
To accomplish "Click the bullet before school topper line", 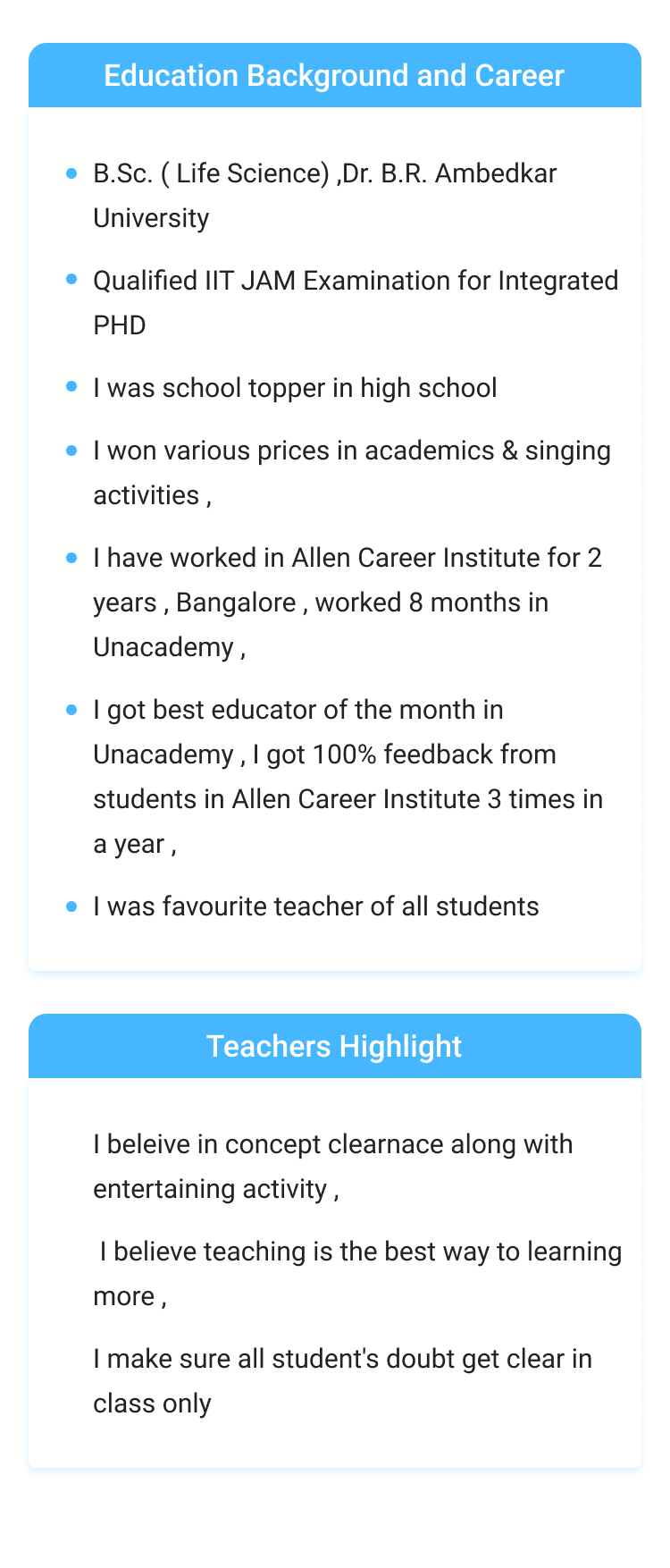I will tap(71, 388).
